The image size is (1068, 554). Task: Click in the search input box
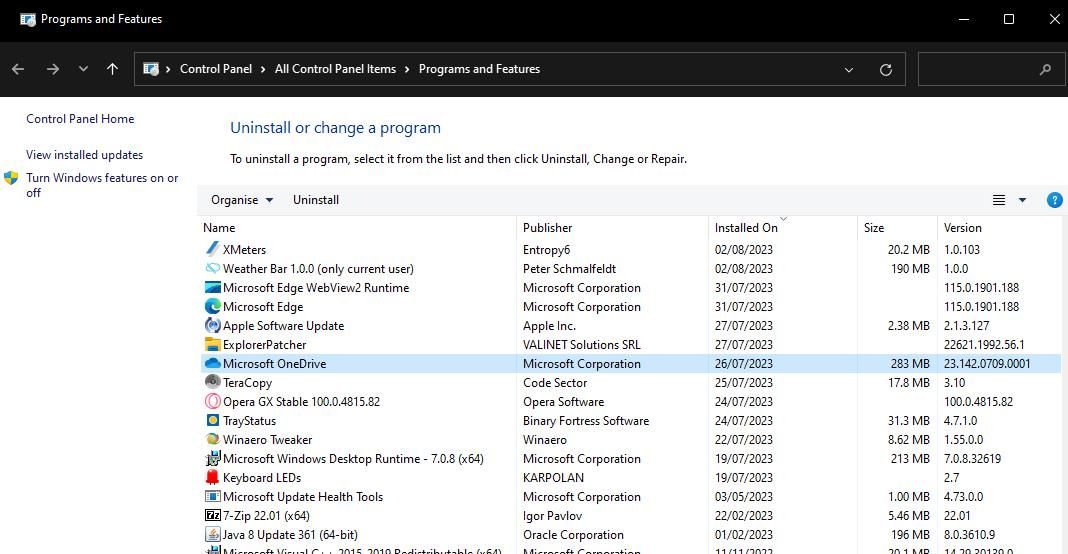coord(990,69)
